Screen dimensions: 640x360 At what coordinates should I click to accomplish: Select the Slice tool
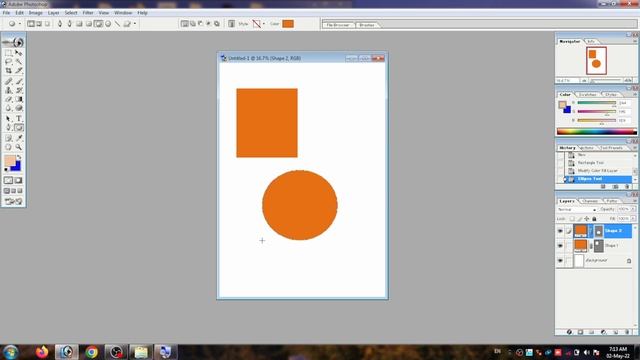(x=18, y=71)
